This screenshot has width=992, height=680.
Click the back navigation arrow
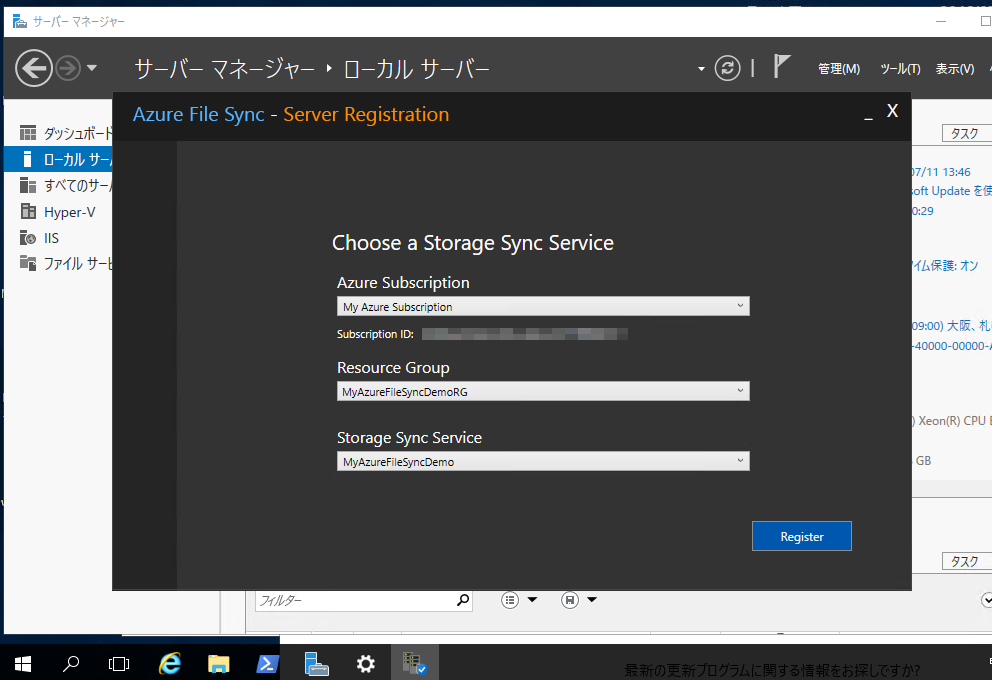pos(33,68)
